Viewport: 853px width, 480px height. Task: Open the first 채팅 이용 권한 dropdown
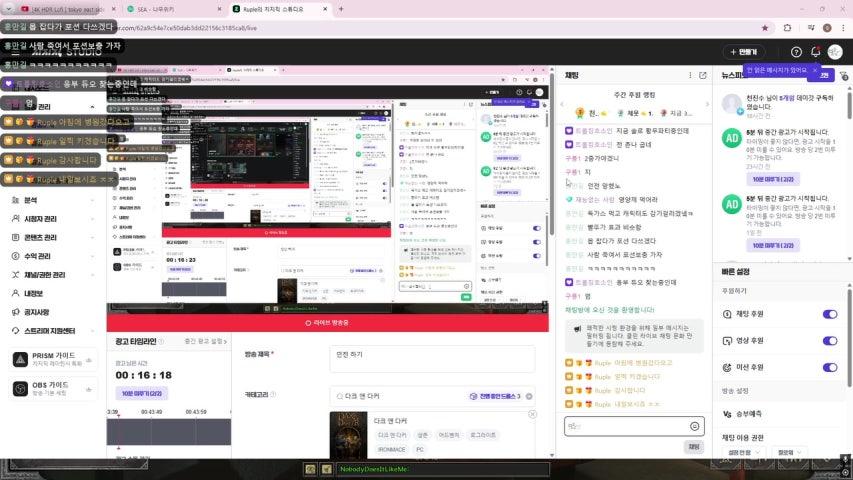point(743,452)
